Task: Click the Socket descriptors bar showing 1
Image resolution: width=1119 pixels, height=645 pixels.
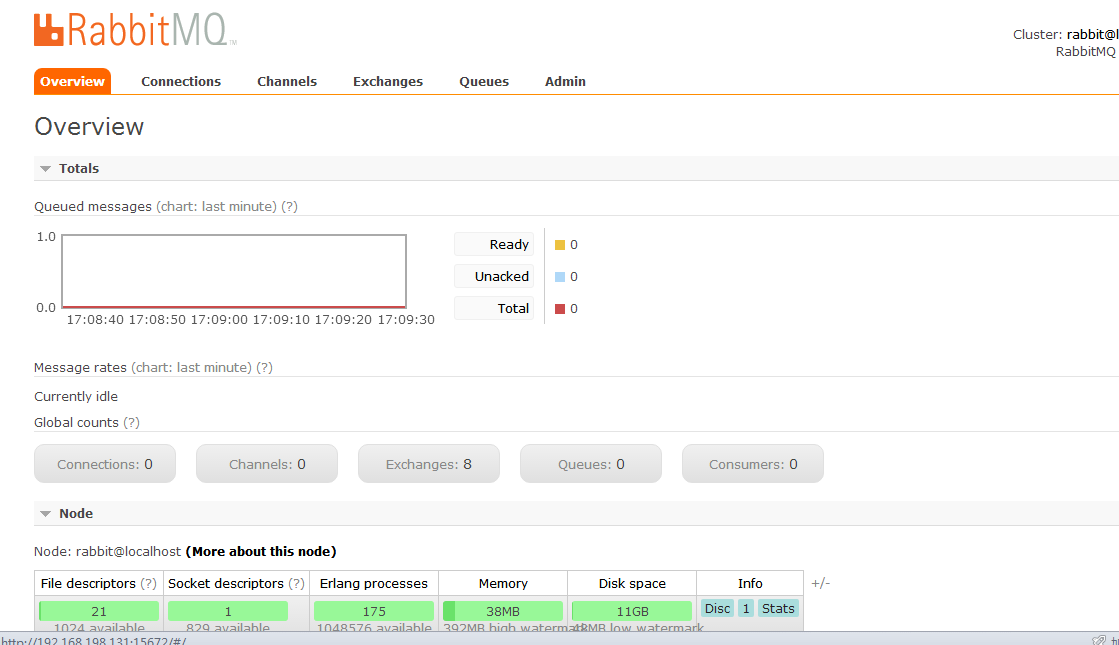Action: tap(228, 611)
